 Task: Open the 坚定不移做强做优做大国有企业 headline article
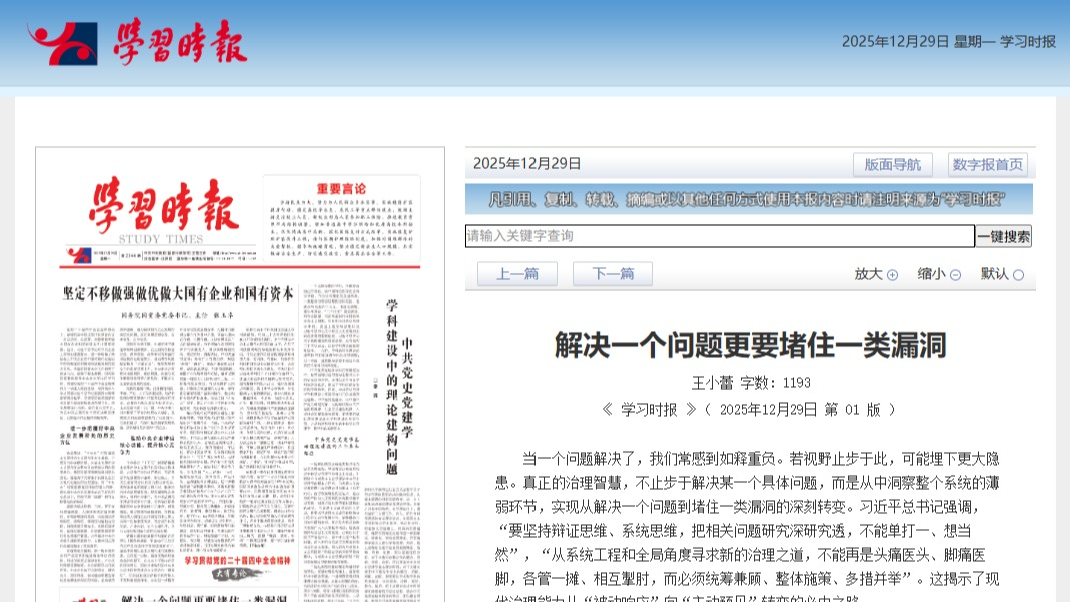pos(178,294)
